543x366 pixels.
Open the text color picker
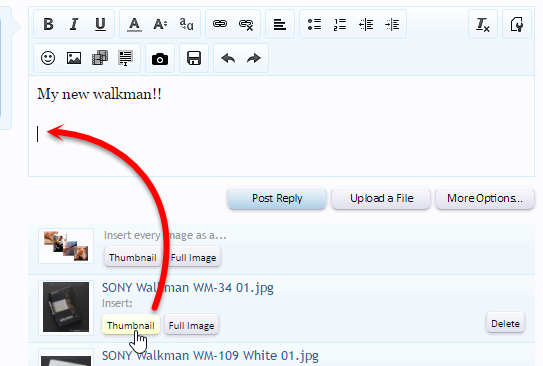(x=134, y=24)
